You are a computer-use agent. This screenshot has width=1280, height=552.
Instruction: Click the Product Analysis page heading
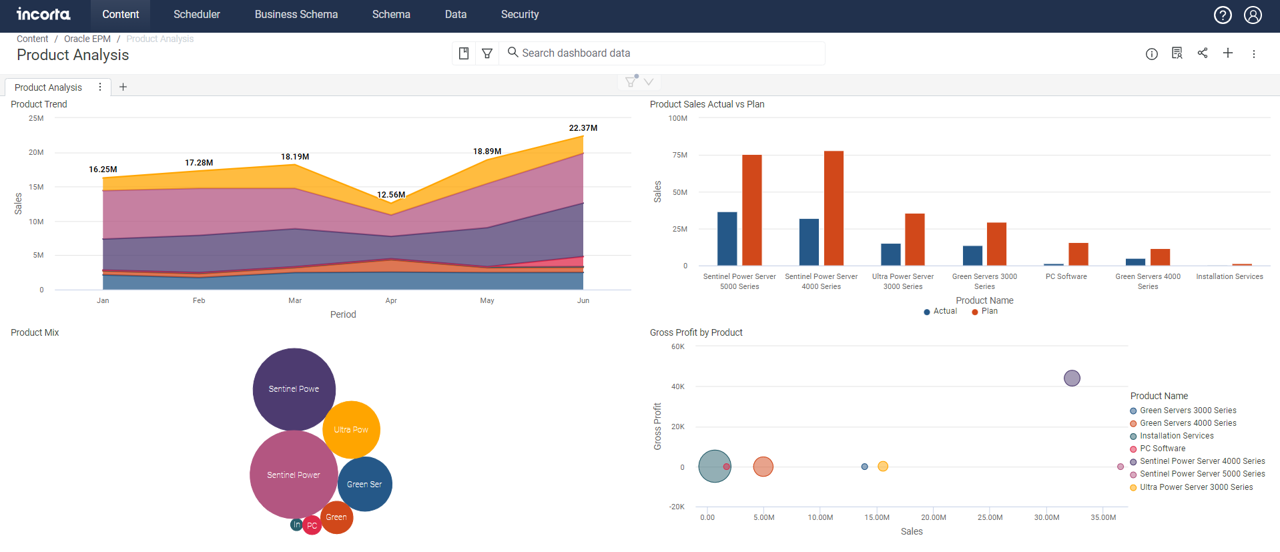73,55
